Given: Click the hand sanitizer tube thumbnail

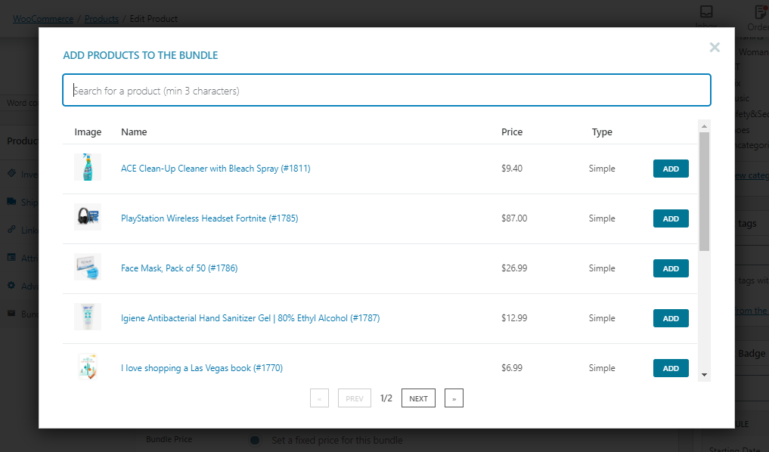Looking at the screenshot, I should point(88,317).
